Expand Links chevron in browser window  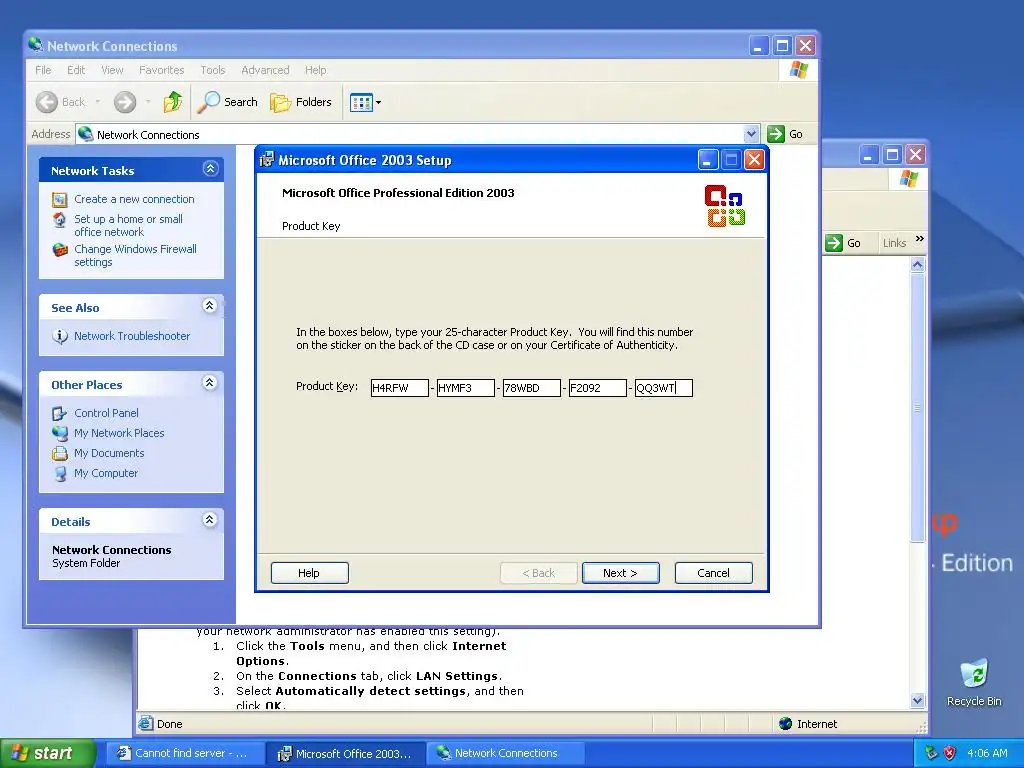920,239
